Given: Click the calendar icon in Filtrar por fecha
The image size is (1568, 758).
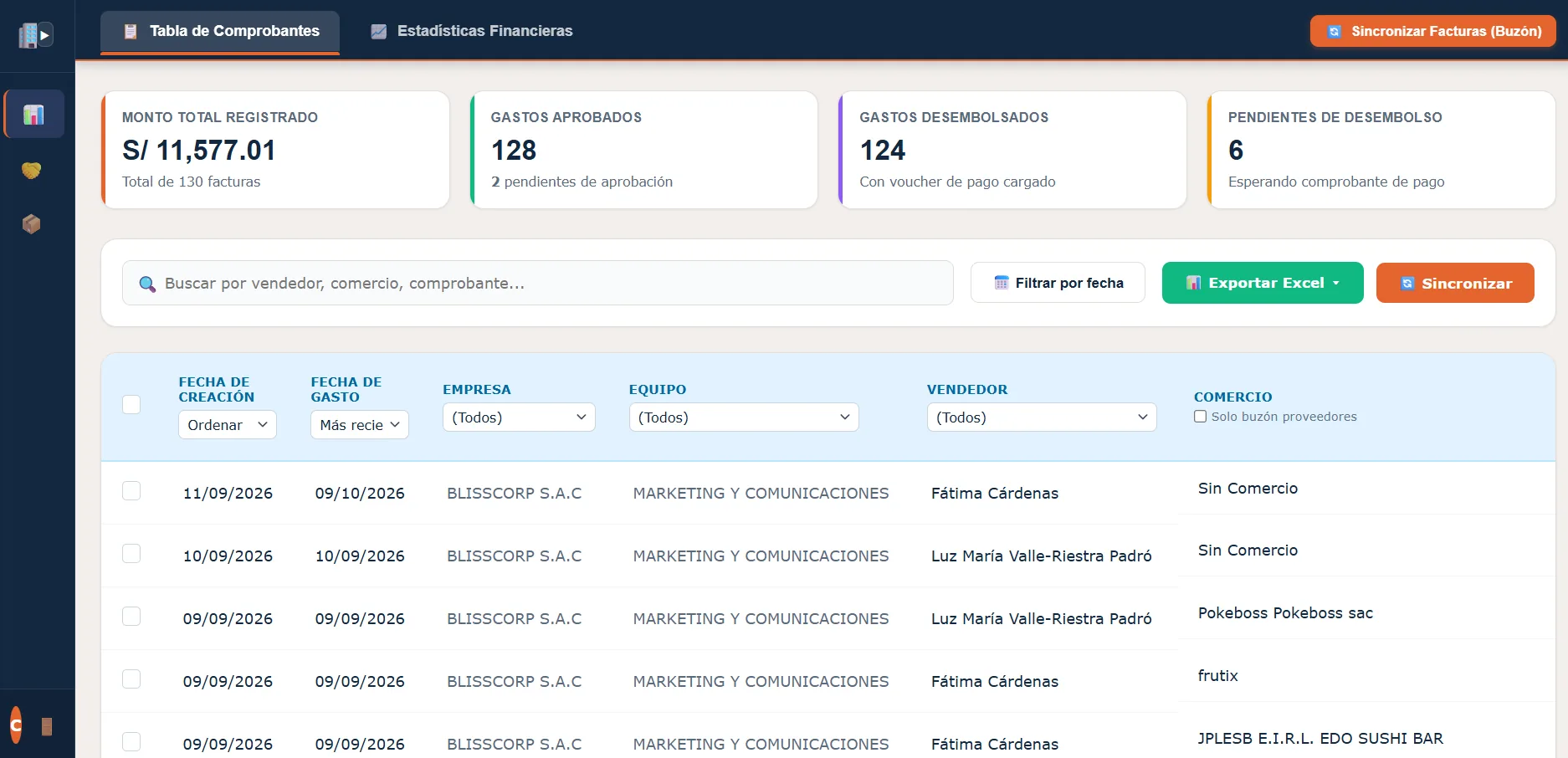Looking at the screenshot, I should (1002, 283).
